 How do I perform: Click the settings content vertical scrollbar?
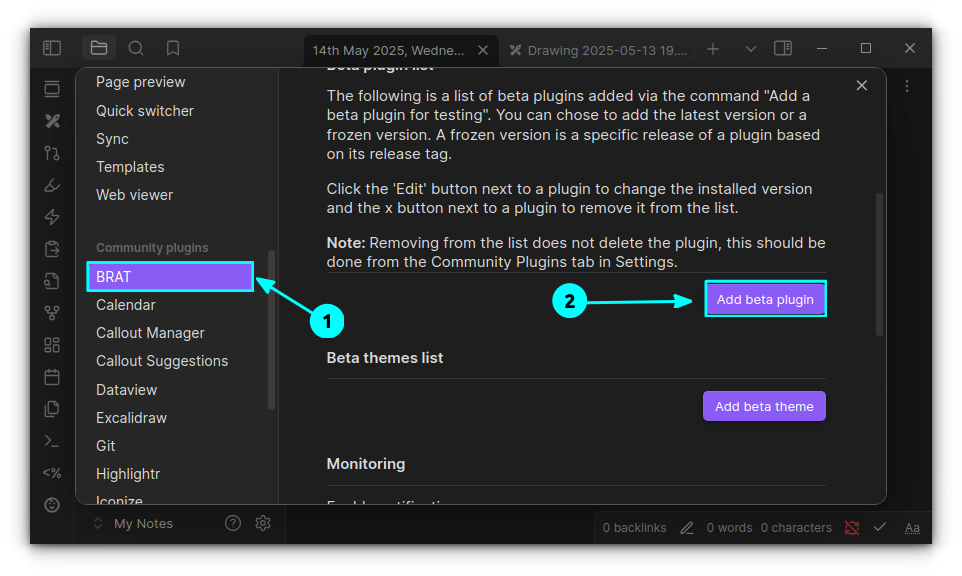coord(879,264)
